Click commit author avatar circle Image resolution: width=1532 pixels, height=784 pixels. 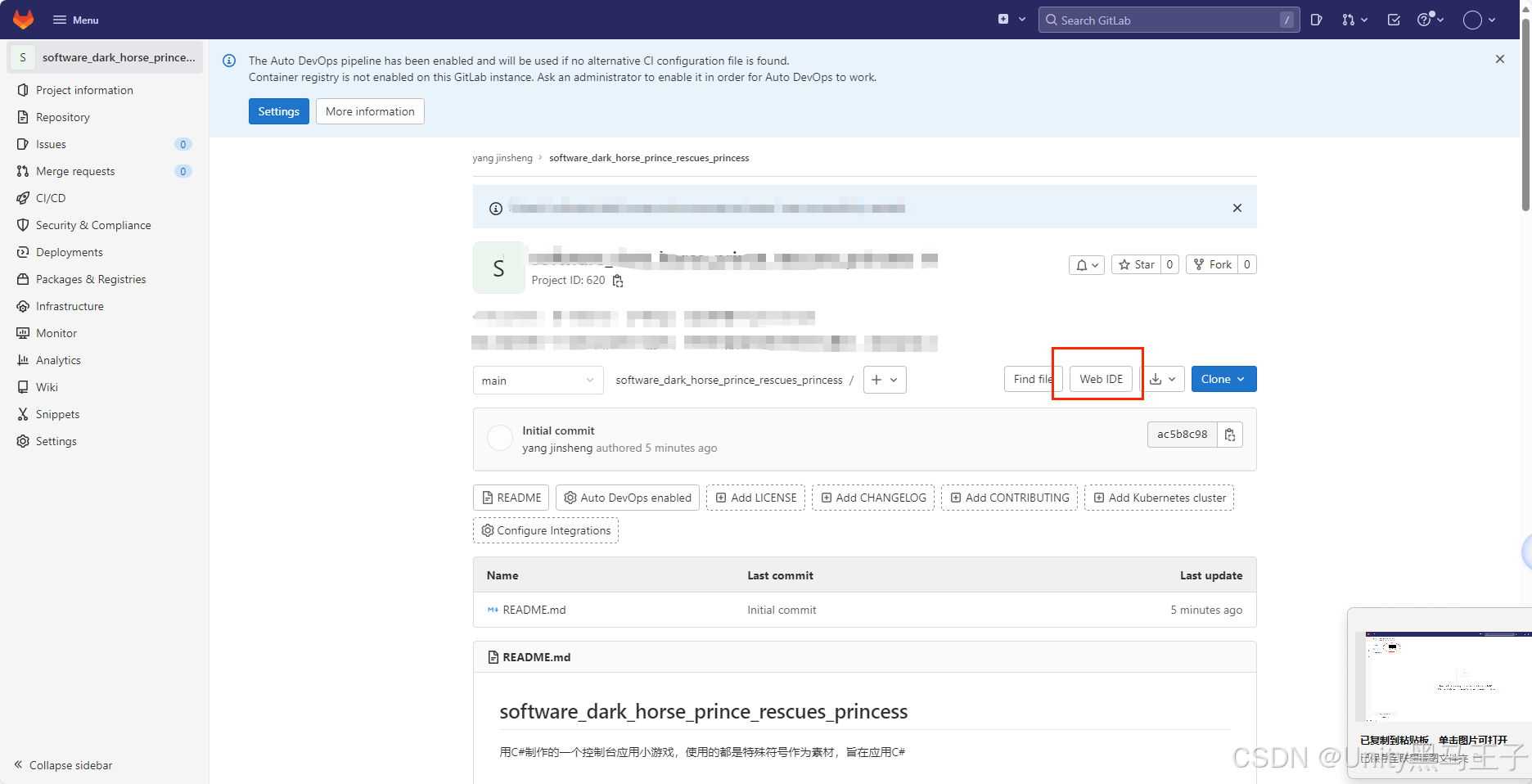click(x=499, y=439)
